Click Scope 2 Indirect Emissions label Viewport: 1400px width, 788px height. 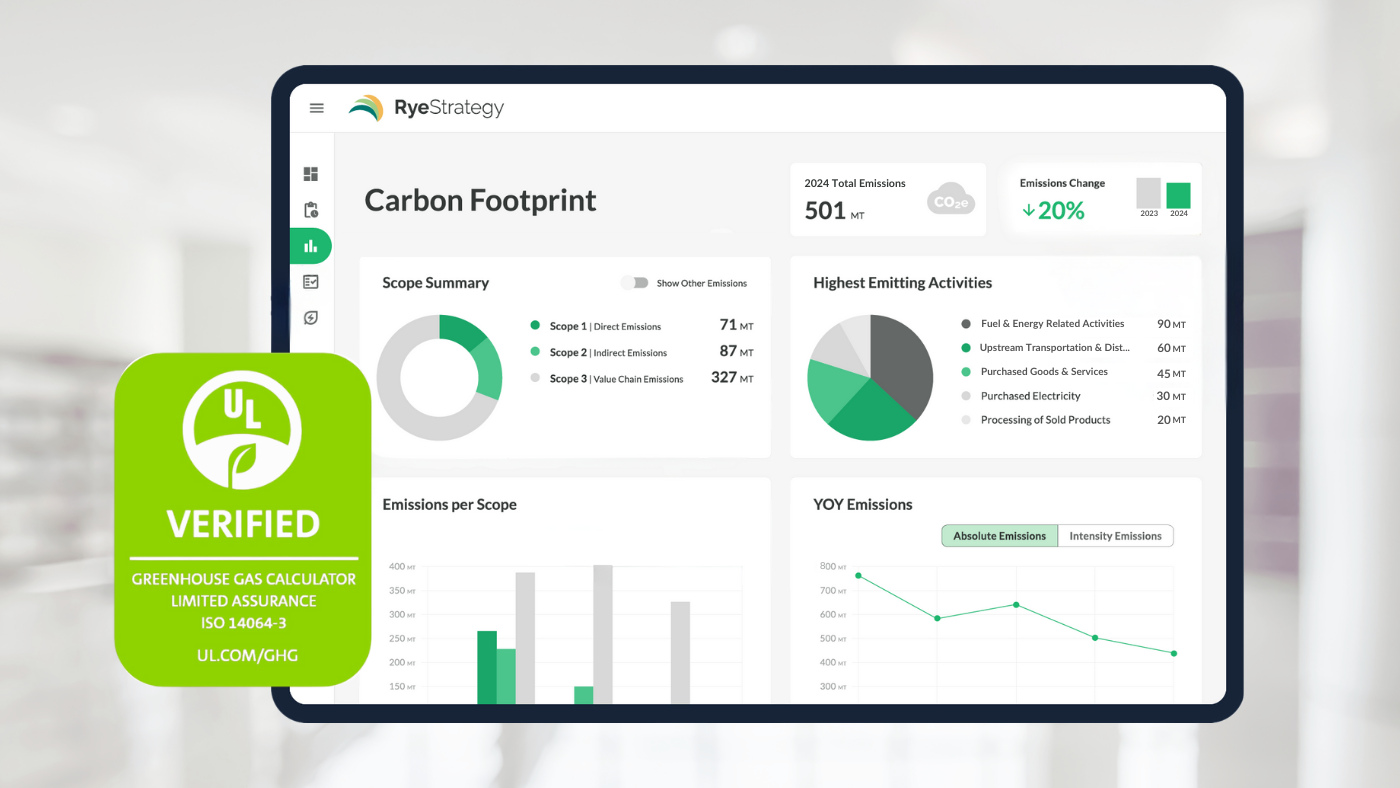click(608, 352)
